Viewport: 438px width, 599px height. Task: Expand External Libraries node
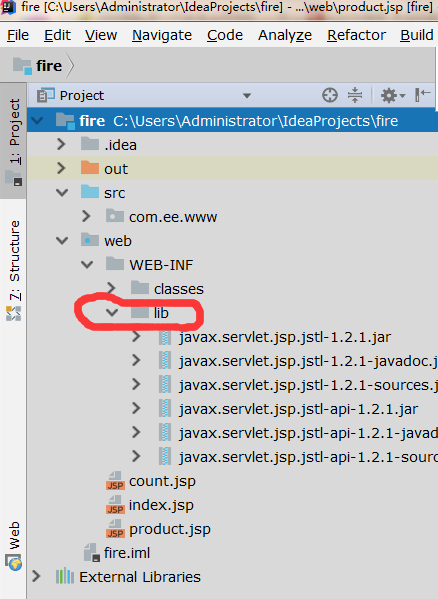click(x=36, y=576)
